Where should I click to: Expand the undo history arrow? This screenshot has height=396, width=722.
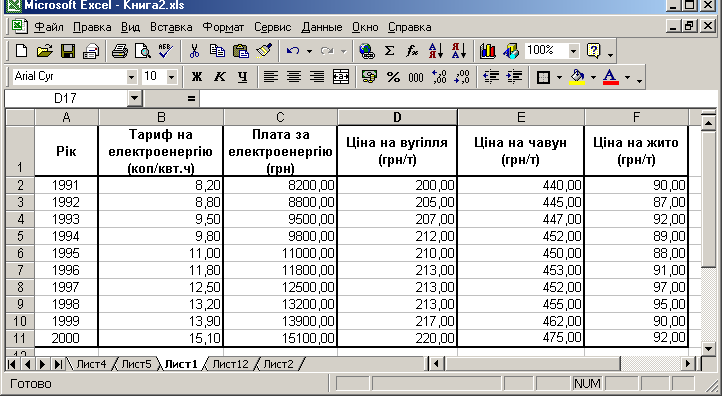309,51
